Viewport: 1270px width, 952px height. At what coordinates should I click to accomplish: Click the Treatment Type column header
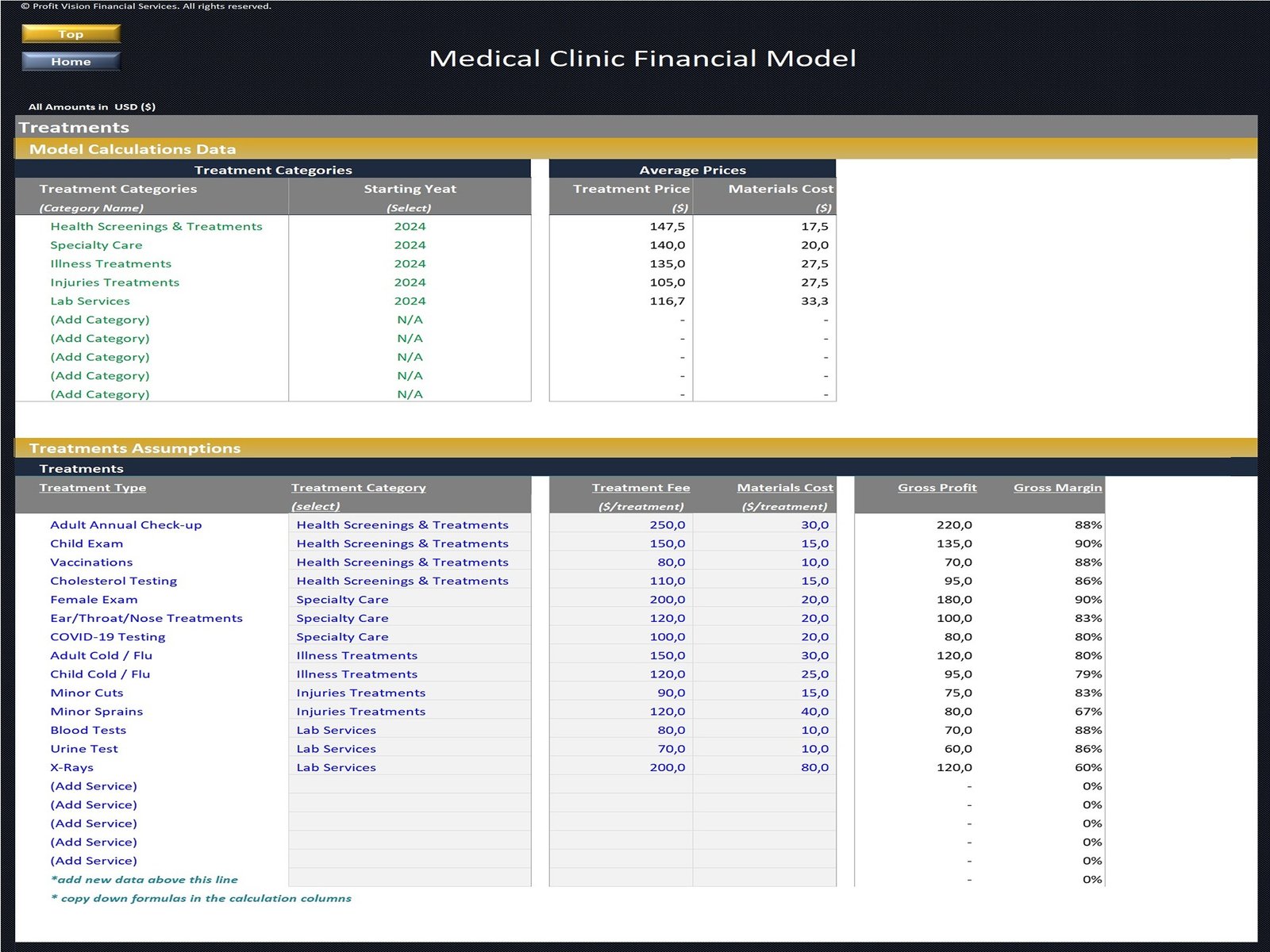point(93,488)
